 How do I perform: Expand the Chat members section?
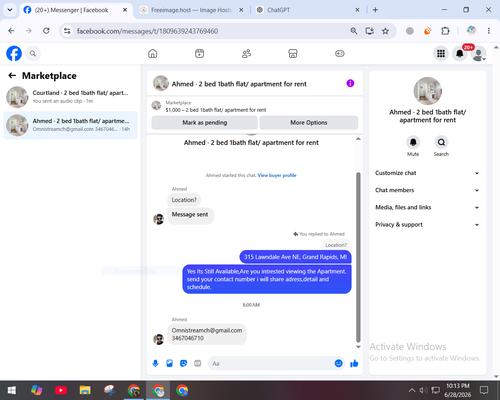427,190
